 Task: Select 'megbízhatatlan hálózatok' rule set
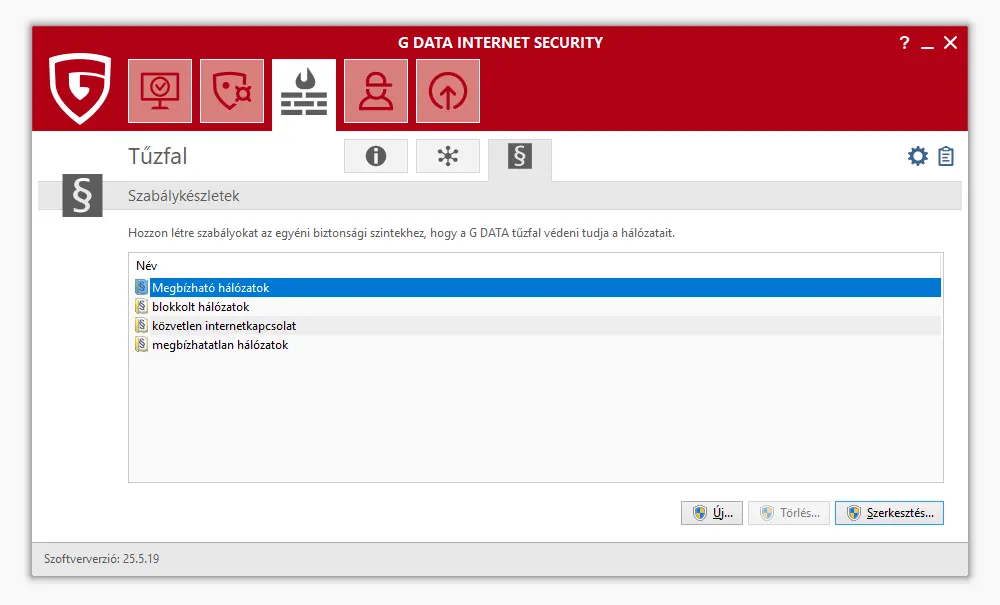219,345
